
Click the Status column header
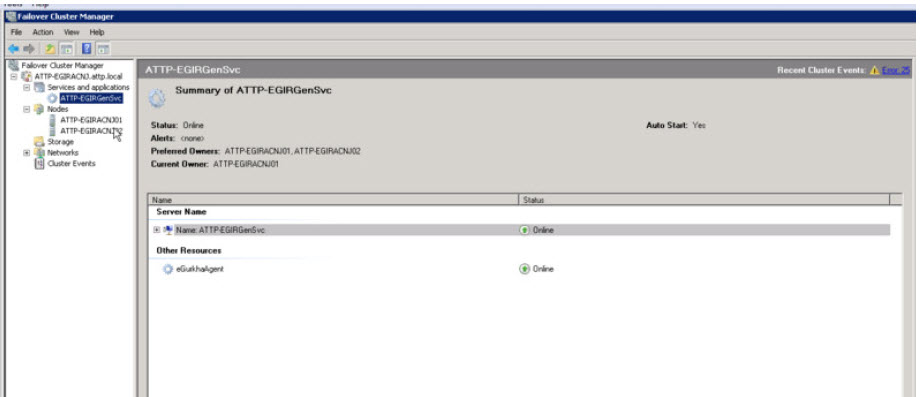pyautogui.click(x=704, y=200)
